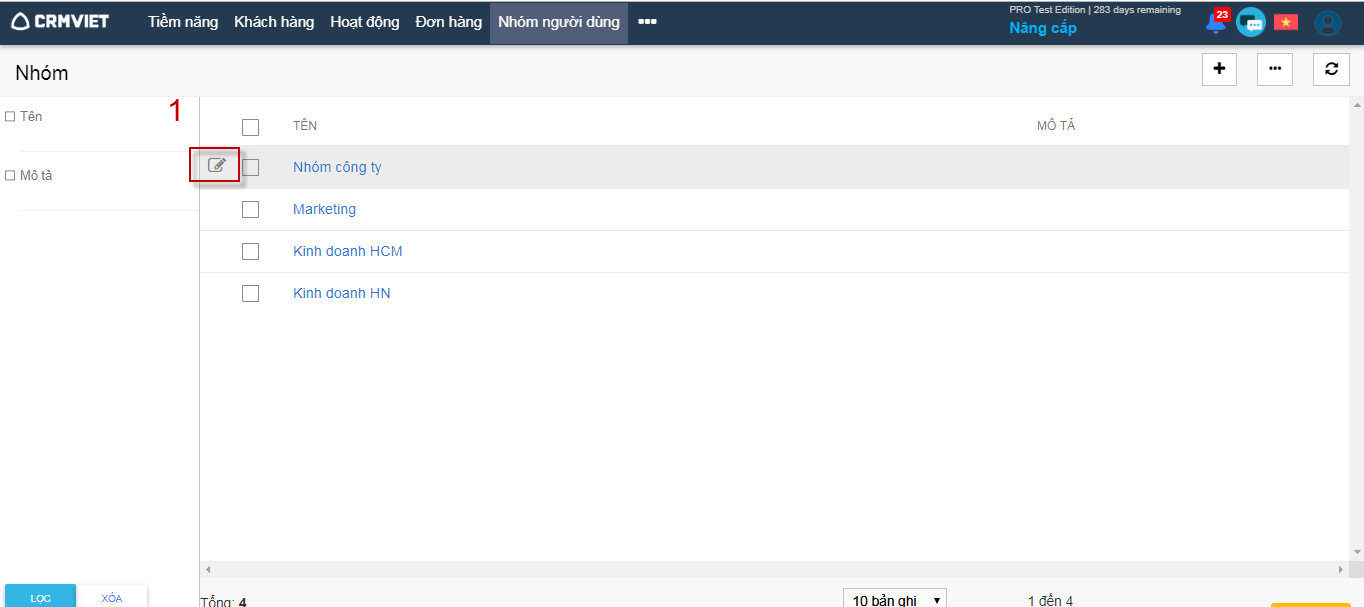Image resolution: width=1364 pixels, height=607 pixels.
Task: Click the refresh icon button
Action: tap(1331, 69)
